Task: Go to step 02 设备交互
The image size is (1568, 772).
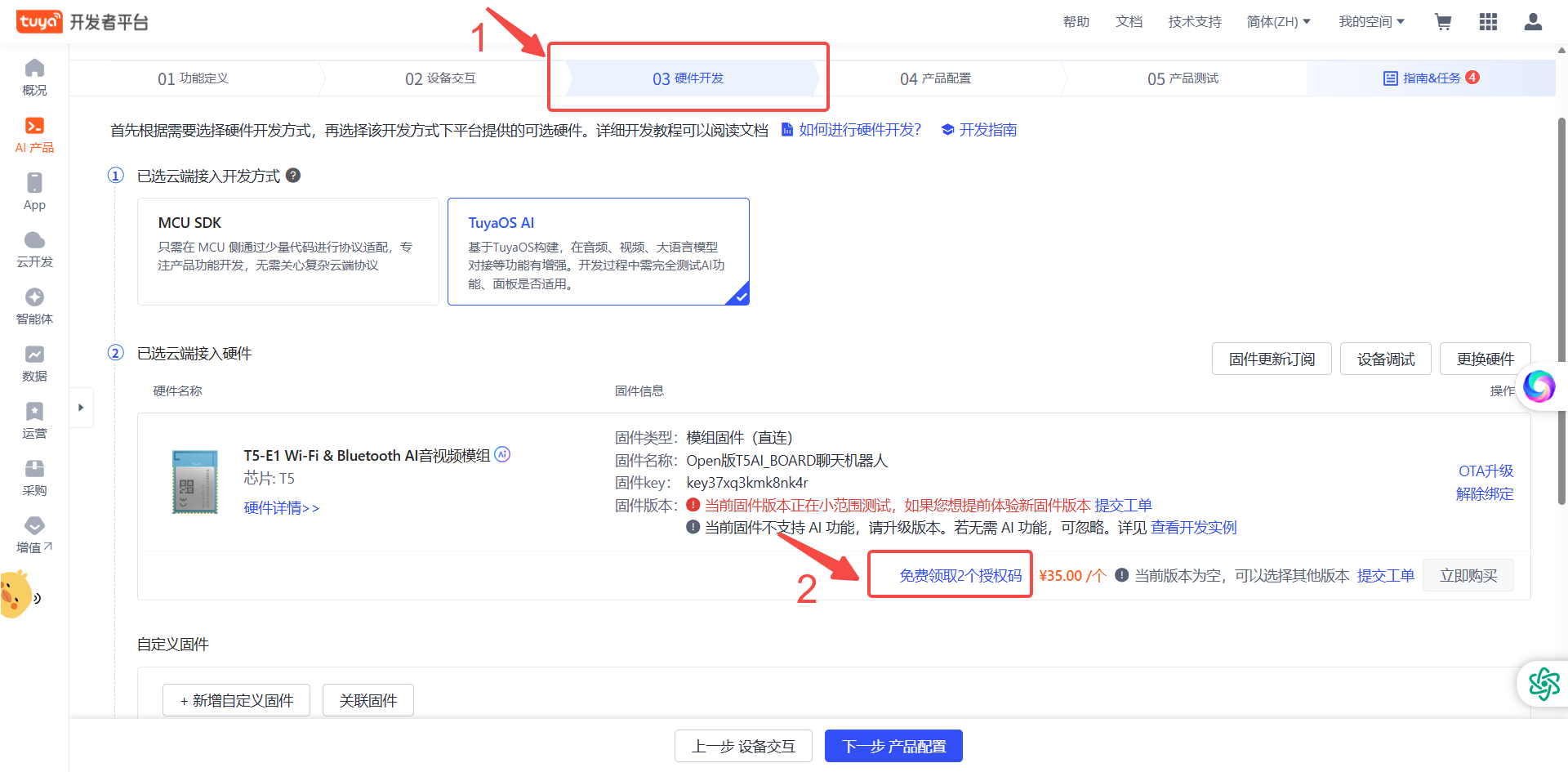Action: coord(441,78)
